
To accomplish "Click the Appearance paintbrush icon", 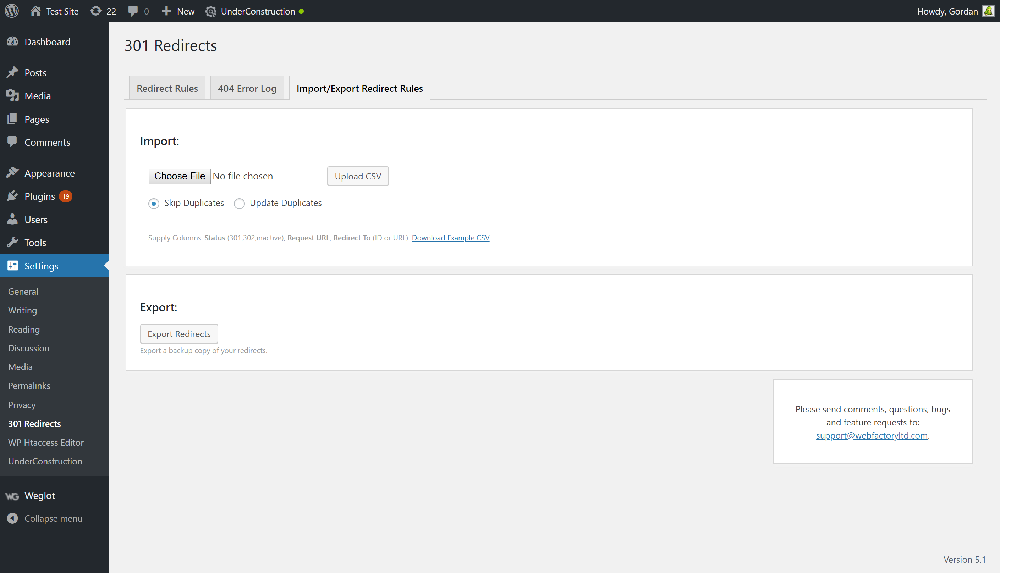I will coord(12,173).
